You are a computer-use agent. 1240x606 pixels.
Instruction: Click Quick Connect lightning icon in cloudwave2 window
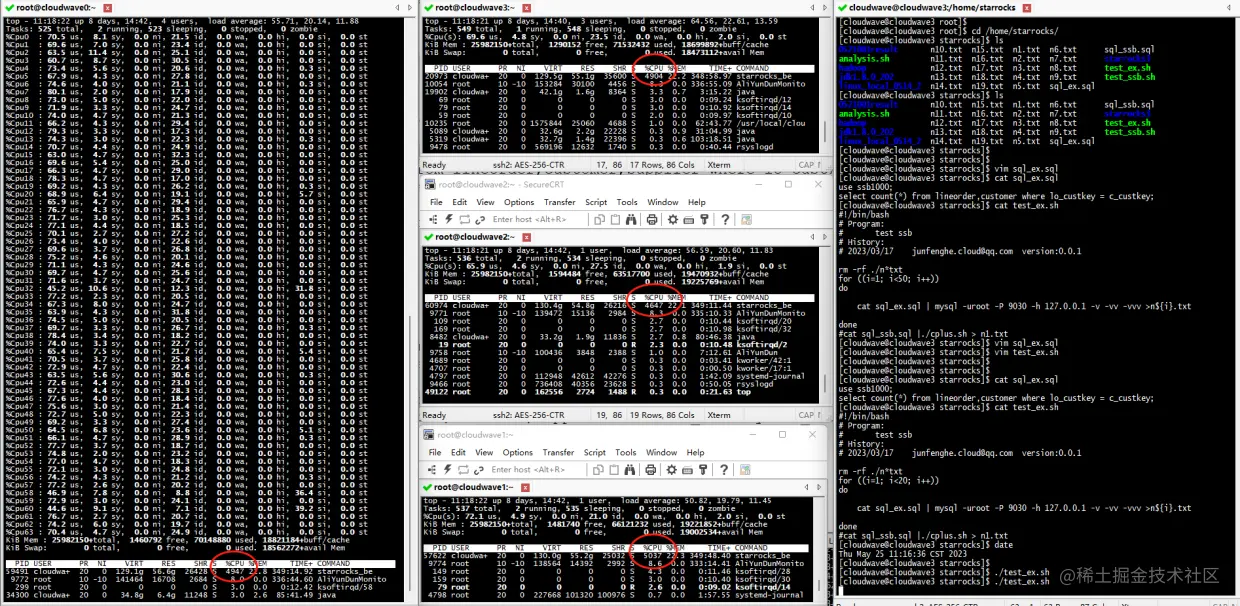tap(449, 219)
